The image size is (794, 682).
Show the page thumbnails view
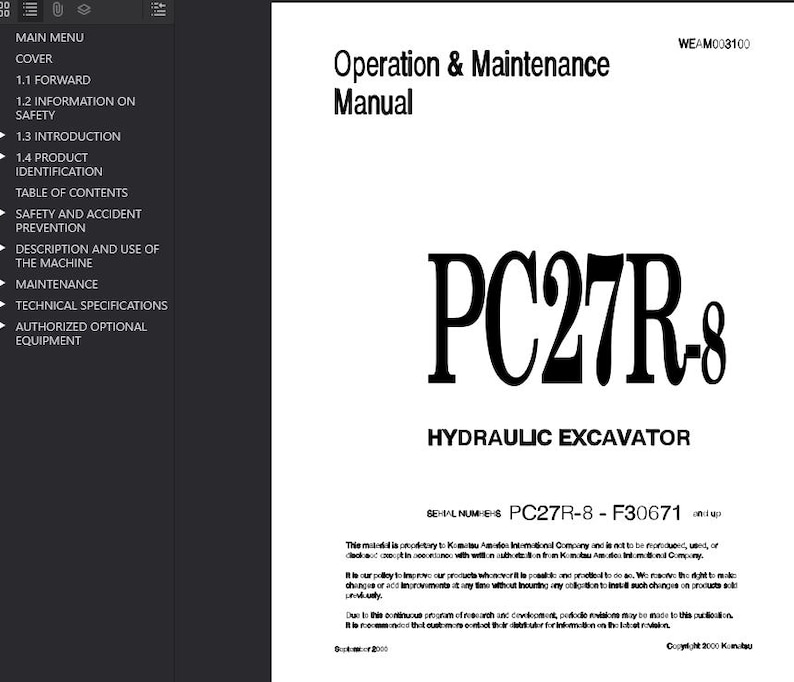(x=4, y=10)
